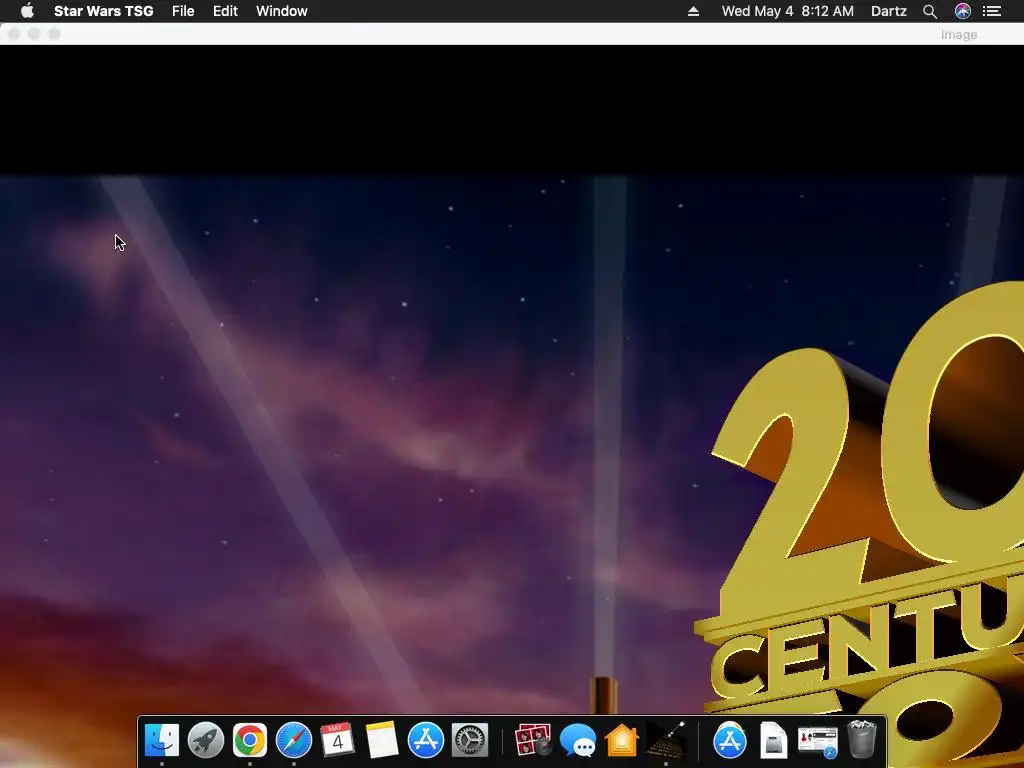Open App Store icon beside Notes
1024x768 pixels.
426,740
